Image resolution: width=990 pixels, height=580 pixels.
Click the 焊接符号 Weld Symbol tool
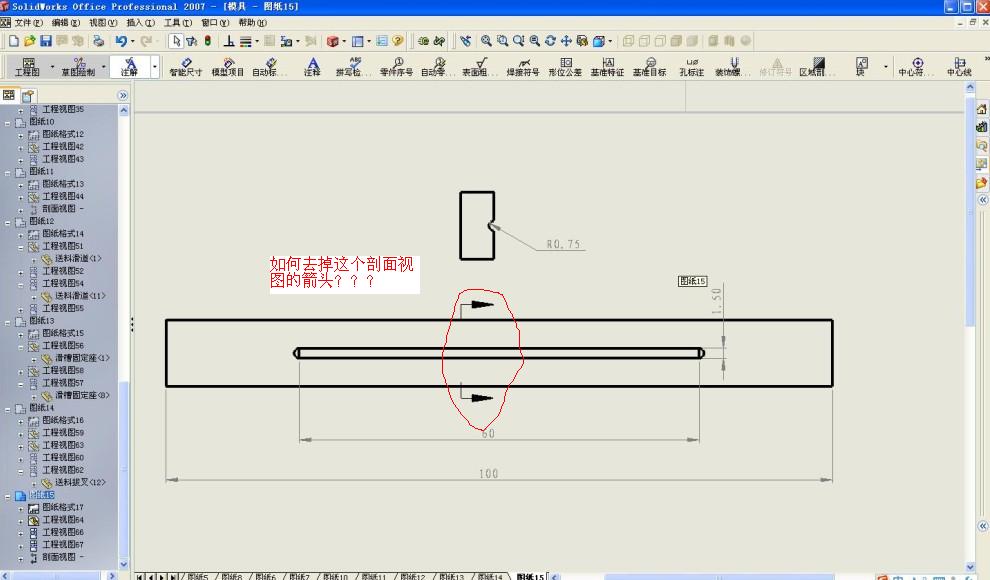click(x=523, y=67)
